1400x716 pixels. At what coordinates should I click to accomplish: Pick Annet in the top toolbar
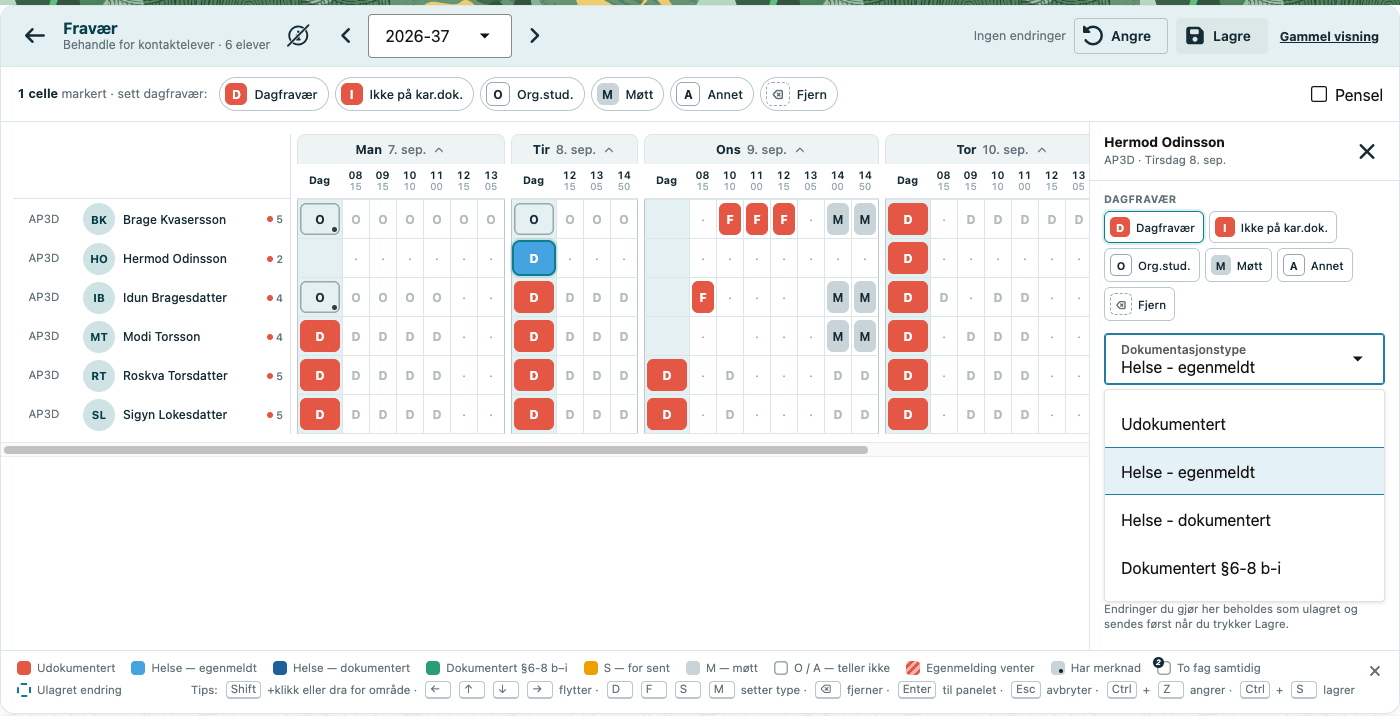point(712,94)
